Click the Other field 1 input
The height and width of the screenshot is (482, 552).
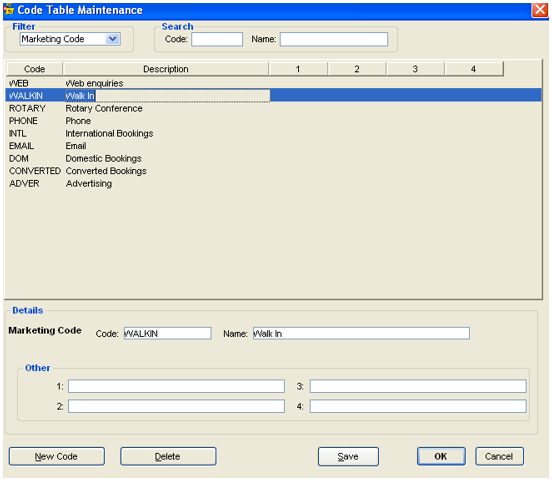tap(176, 386)
